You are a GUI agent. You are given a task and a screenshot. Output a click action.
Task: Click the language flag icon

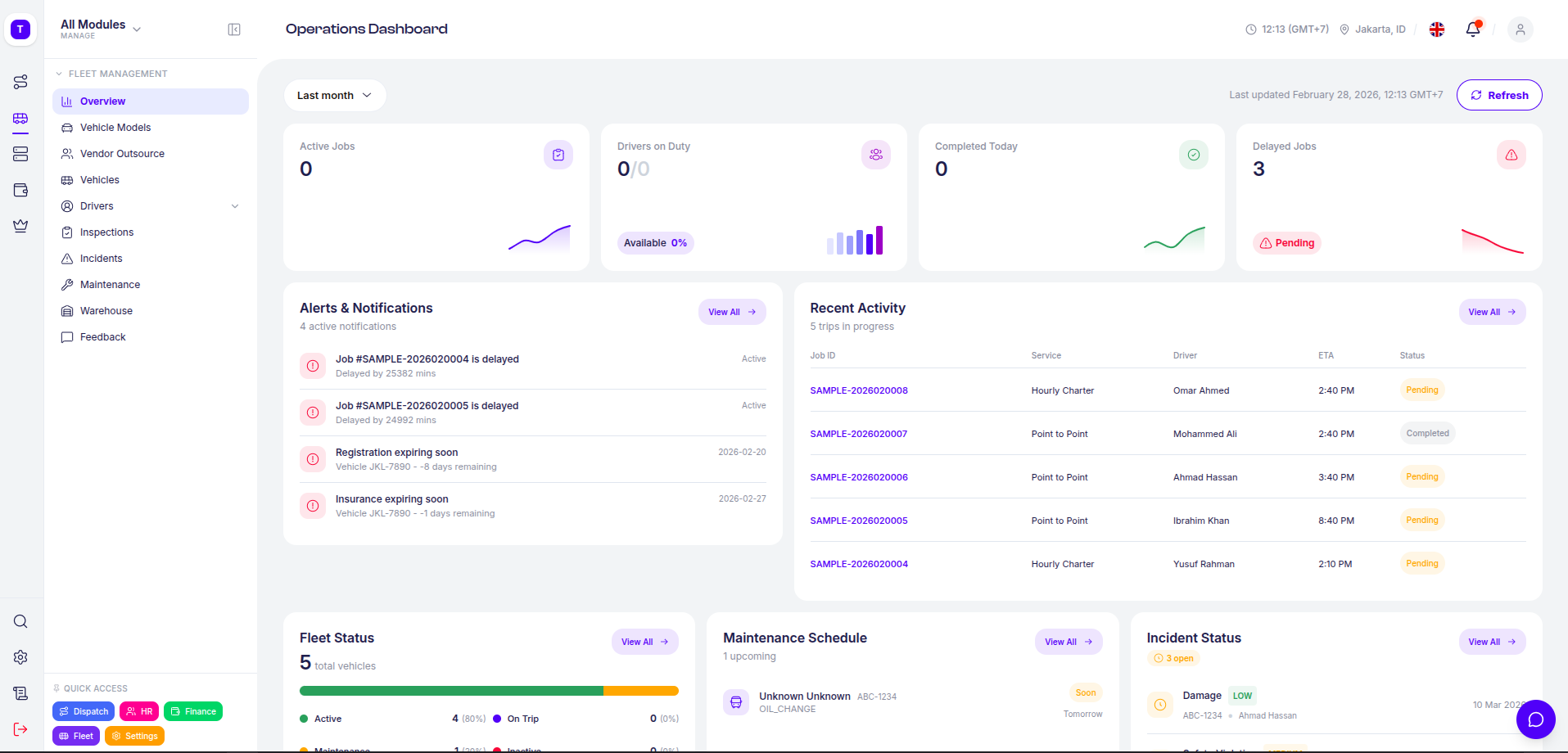[1436, 29]
